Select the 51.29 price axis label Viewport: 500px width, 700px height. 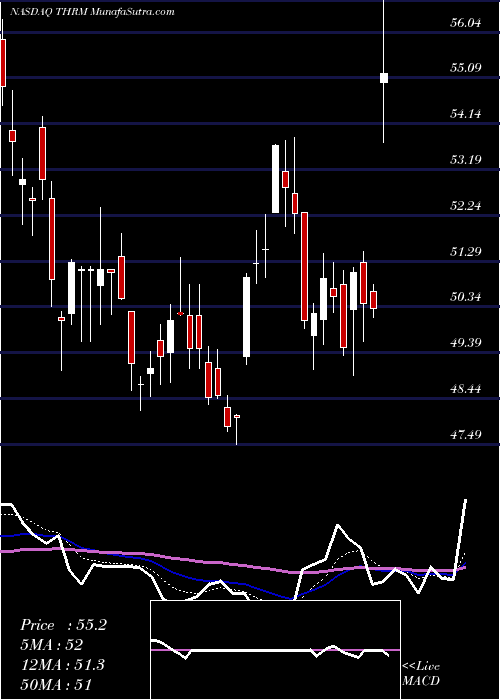(465, 251)
